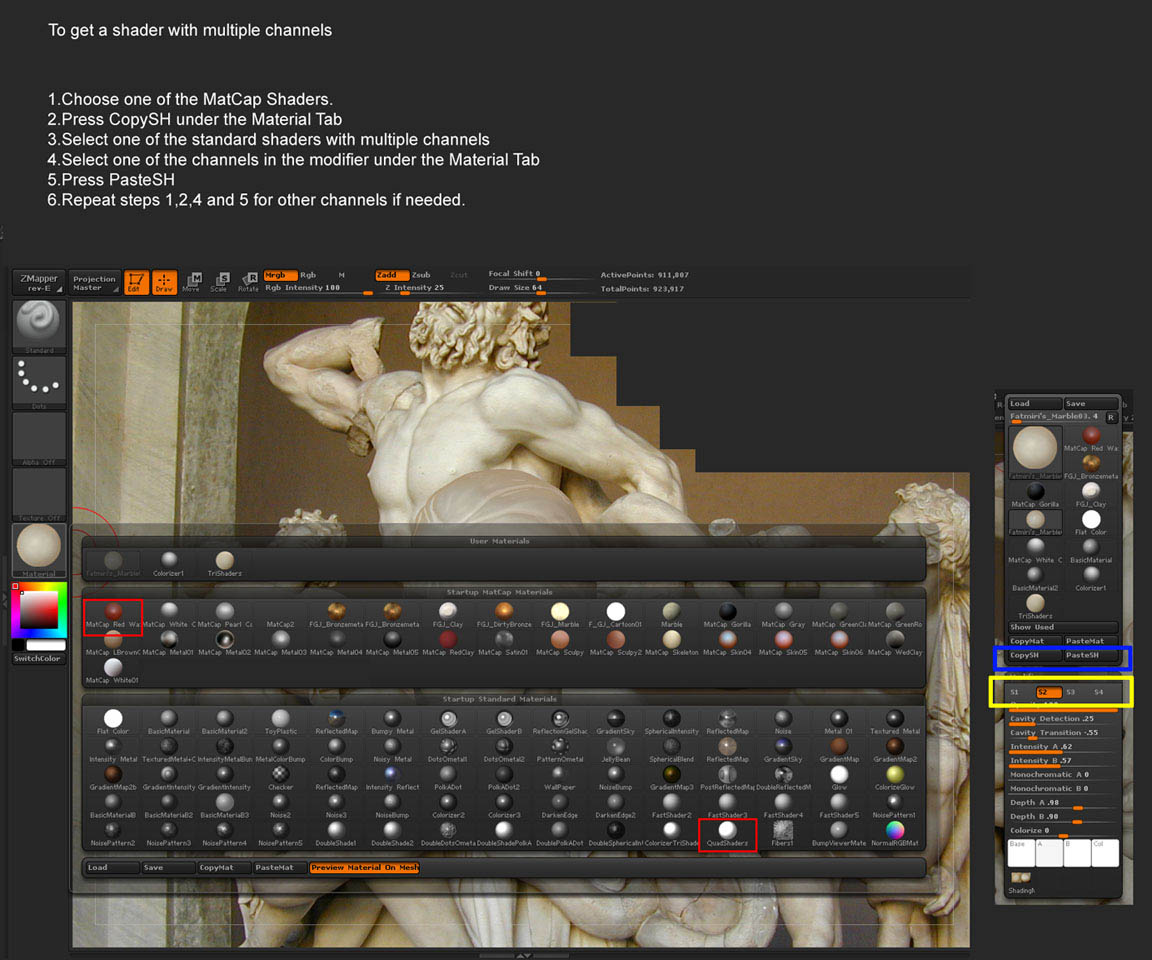Screen dimensions: 1152x960
Task: Select the FGJ_DirtyBronze material sphere
Action: [503, 616]
